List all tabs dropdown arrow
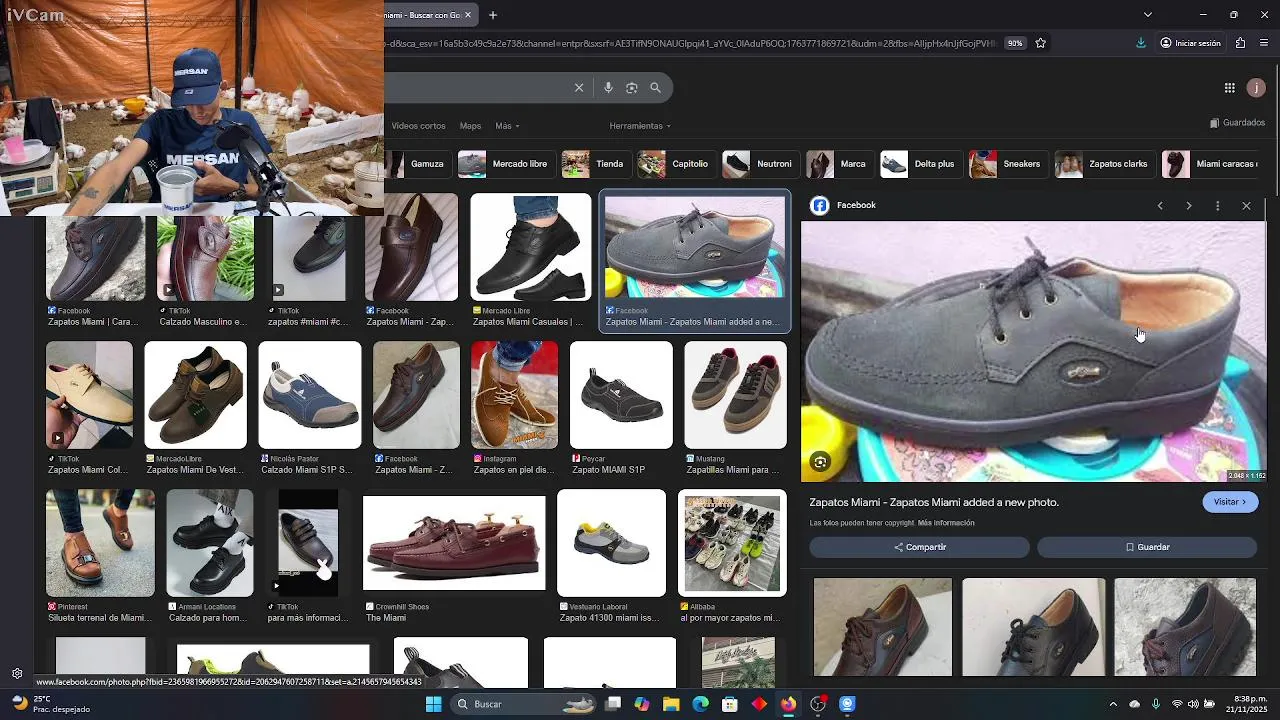The width and height of the screenshot is (1280, 720). (1147, 15)
